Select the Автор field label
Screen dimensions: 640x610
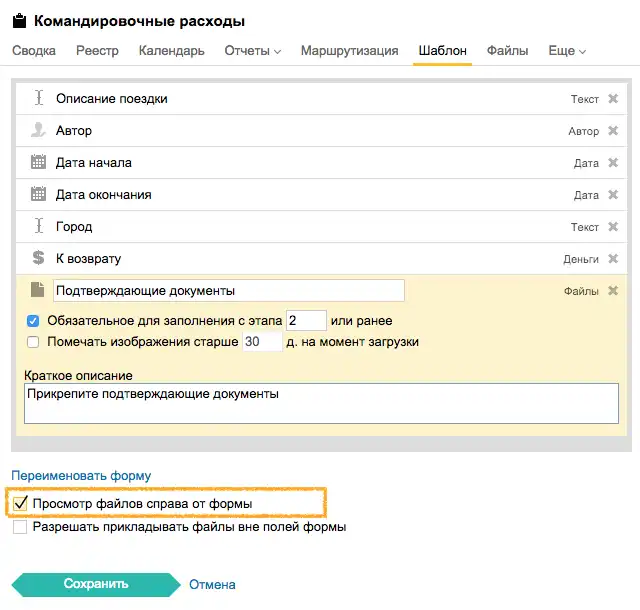coord(74,131)
